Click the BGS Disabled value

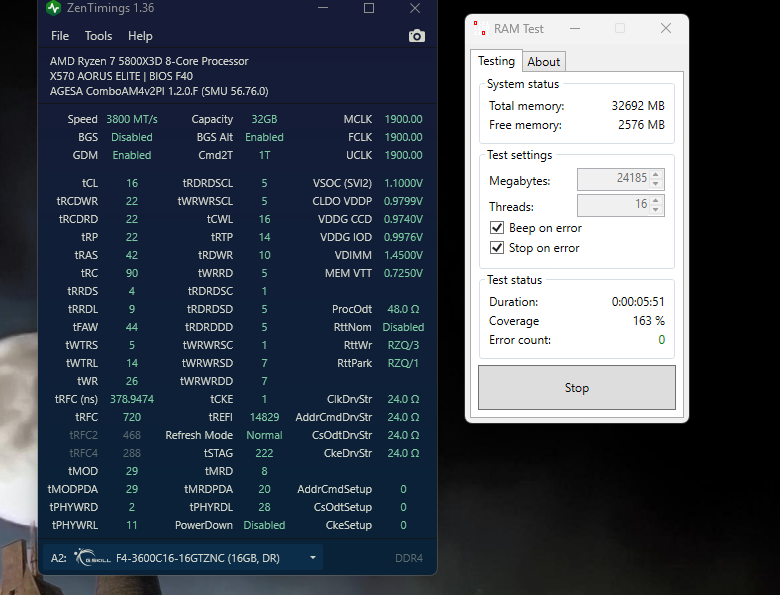(x=132, y=137)
